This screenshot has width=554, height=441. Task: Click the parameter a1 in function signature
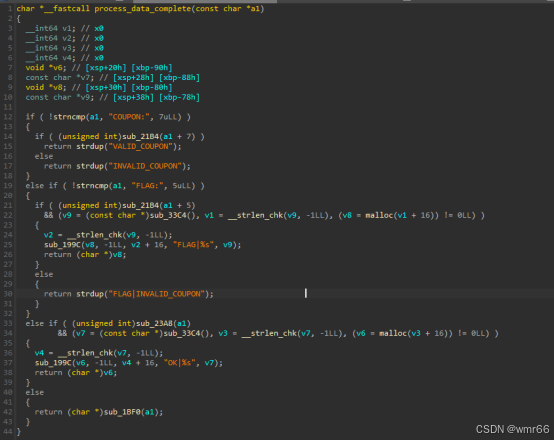pos(255,8)
